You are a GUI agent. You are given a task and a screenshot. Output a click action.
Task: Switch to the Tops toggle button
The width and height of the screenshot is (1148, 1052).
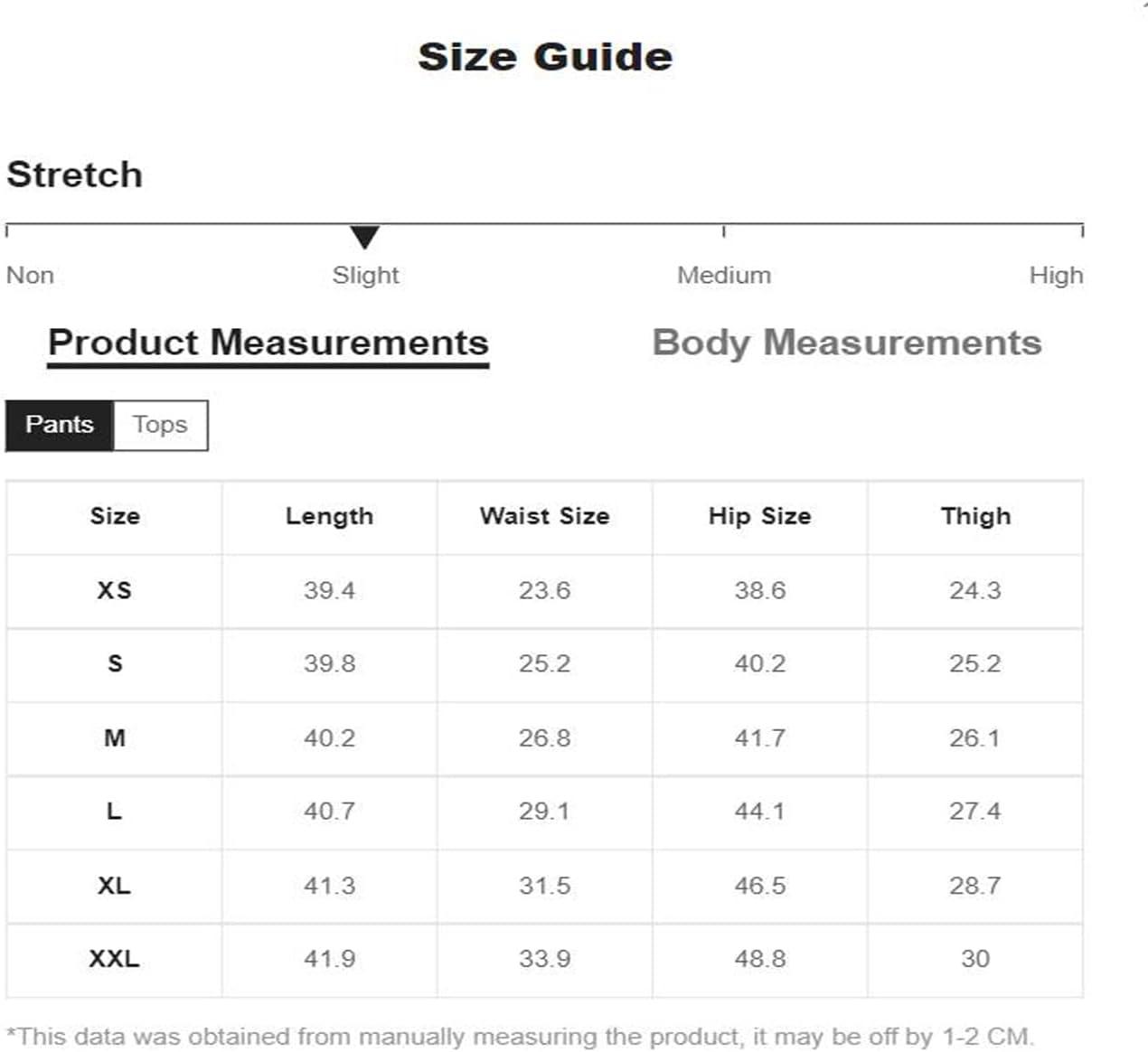(x=160, y=425)
